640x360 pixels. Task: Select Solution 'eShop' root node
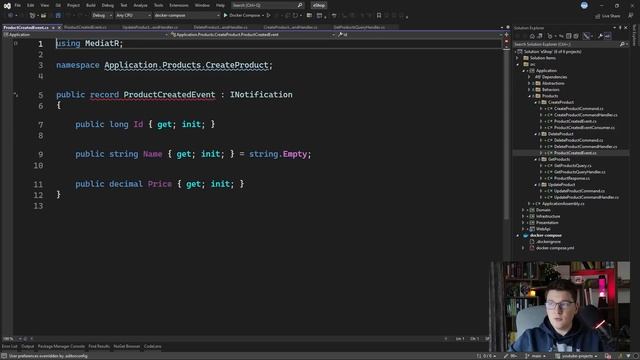(x=553, y=52)
